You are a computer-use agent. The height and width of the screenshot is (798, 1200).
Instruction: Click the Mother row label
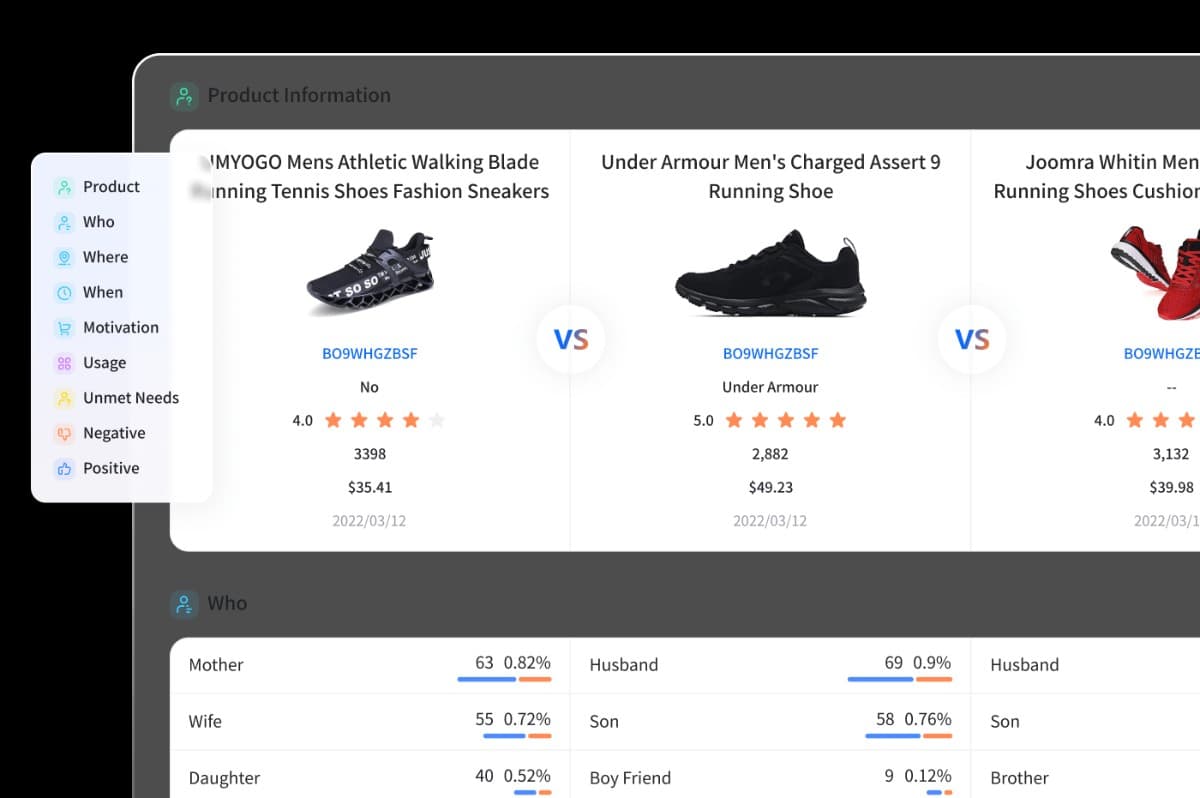(216, 665)
